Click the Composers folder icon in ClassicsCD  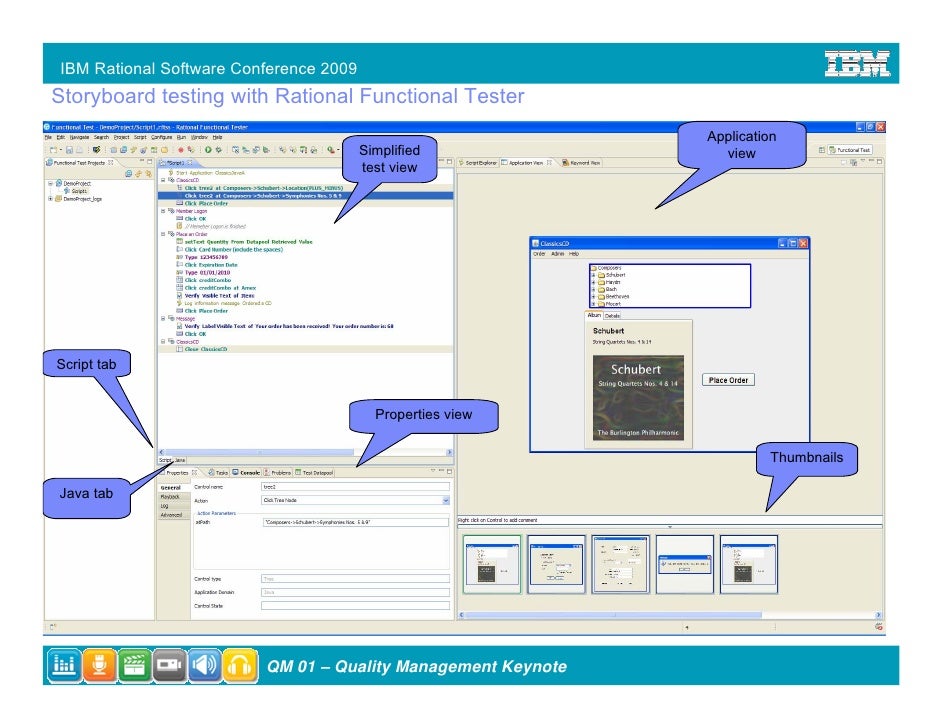pyautogui.click(x=594, y=268)
